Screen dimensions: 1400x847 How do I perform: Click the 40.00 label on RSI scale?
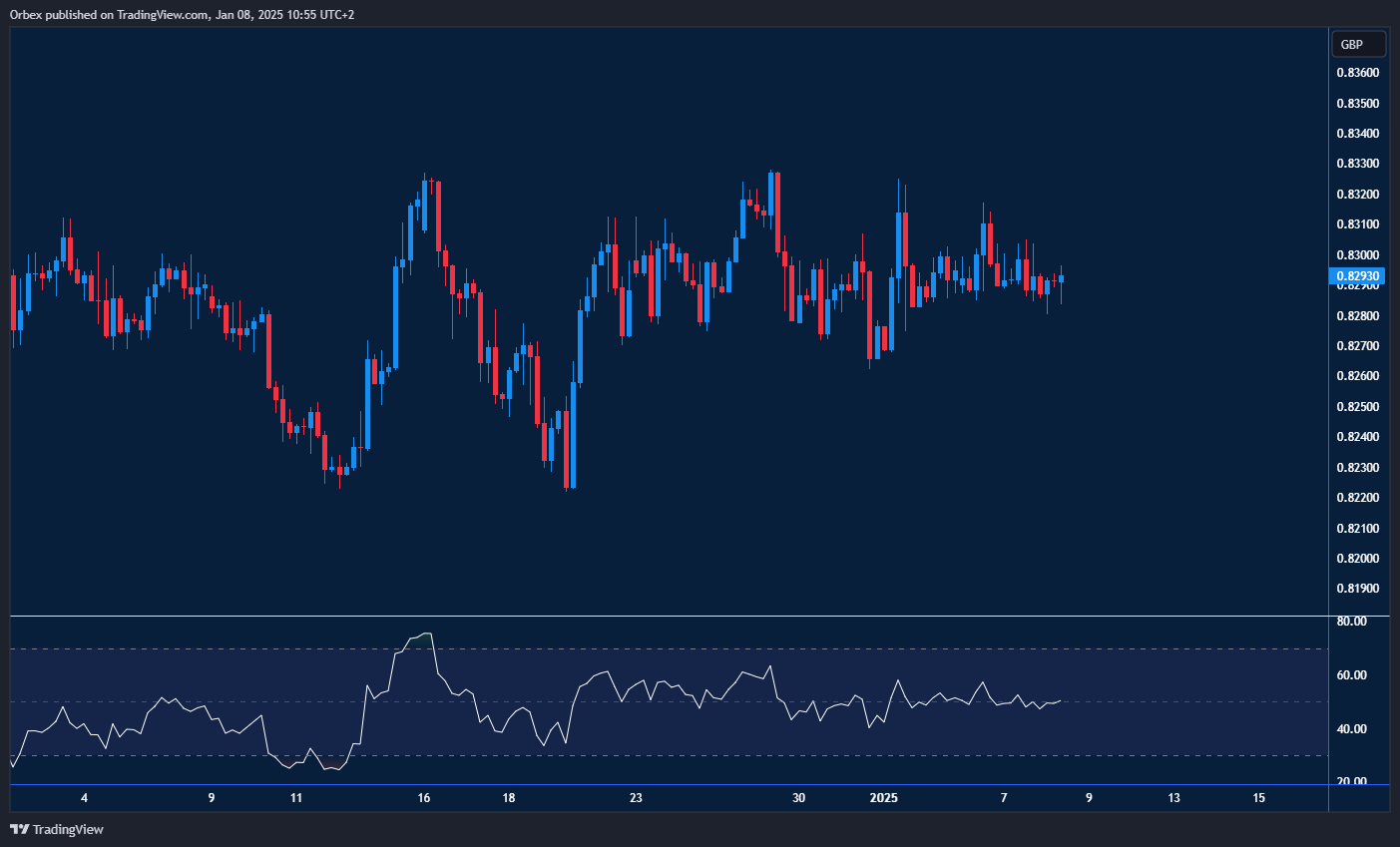click(1351, 729)
